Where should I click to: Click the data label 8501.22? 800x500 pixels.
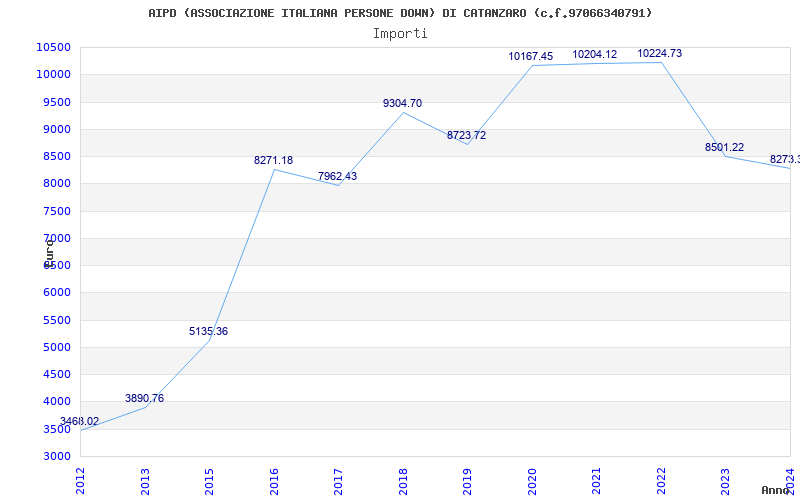pyautogui.click(x=724, y=147)
